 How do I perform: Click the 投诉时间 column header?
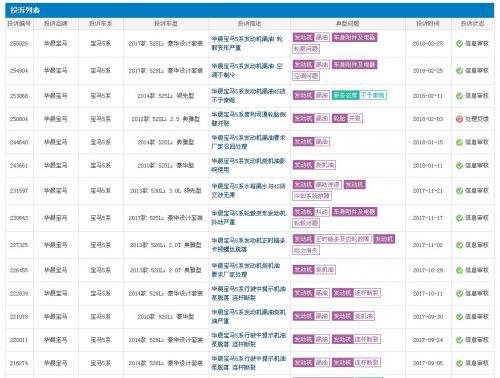point(428,24)
